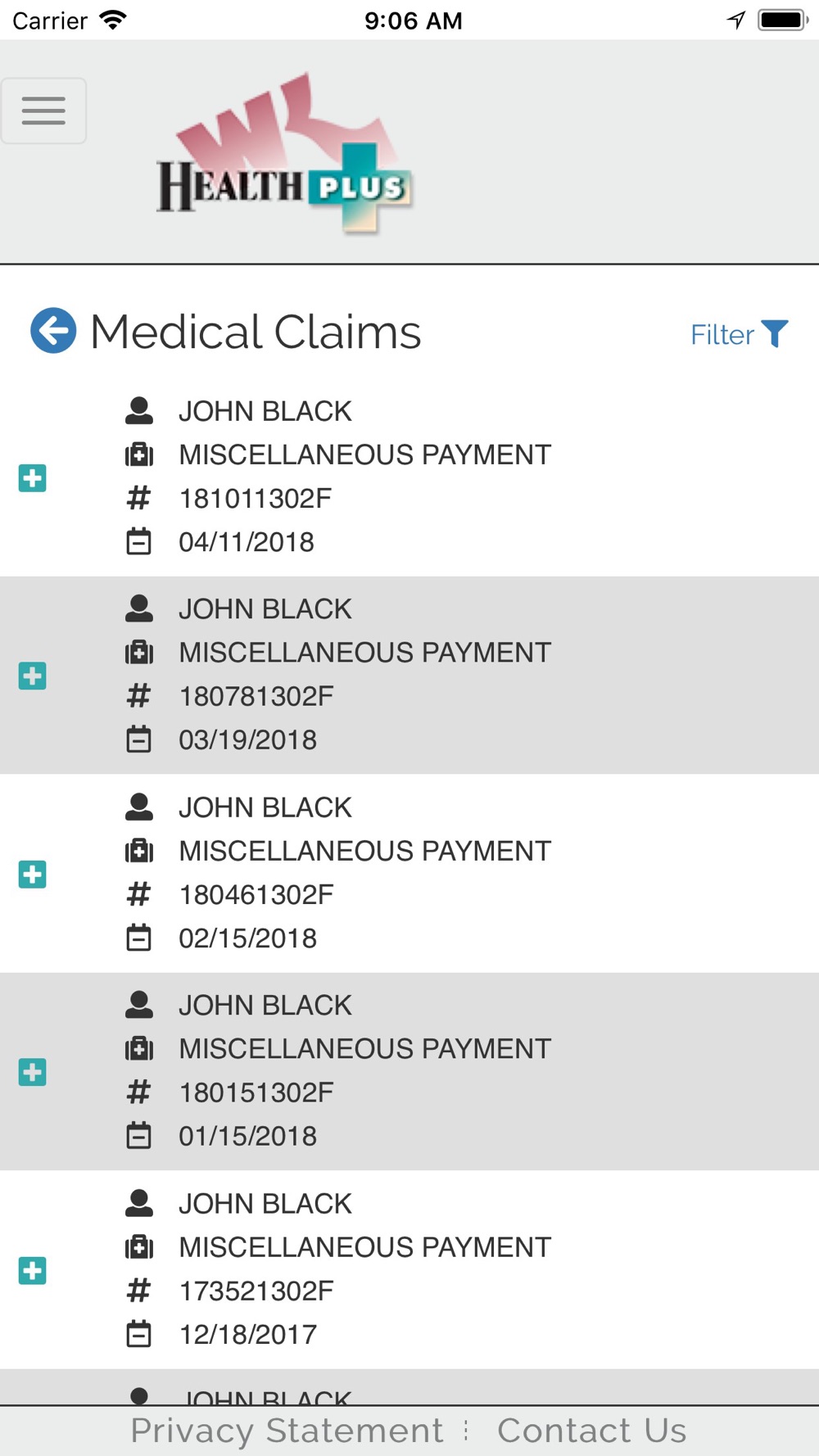Expand claim 181011302F with plus icon
Viewport: 819px width, 1456px height.
pyautogui.click(x=33, y=478)
